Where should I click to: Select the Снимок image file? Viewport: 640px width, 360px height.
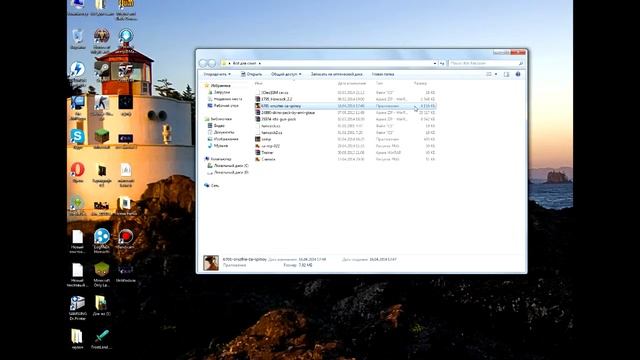[268, 159]
